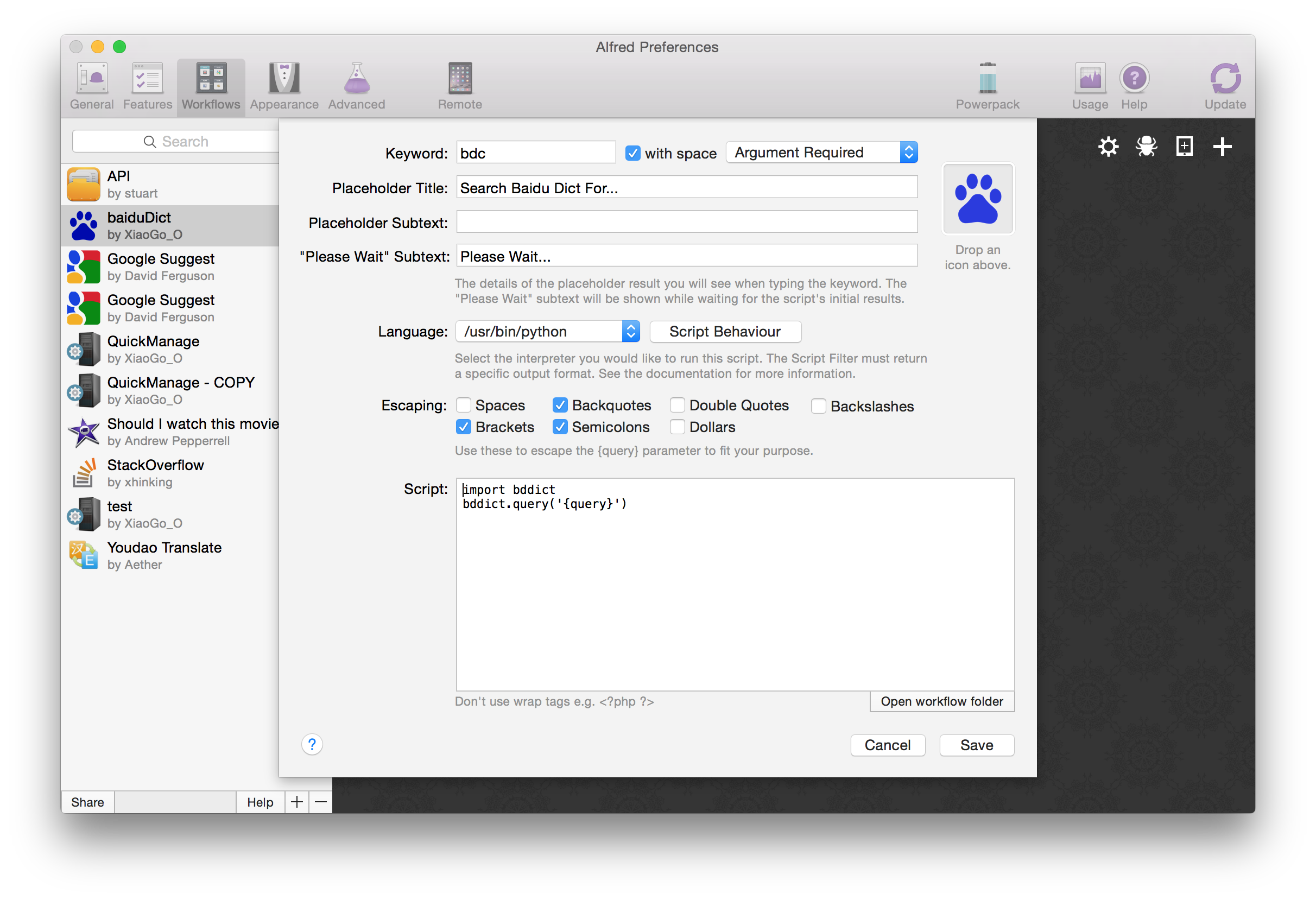Click the Powerpack battery icon
1316x900 pixels.
coord(988,78)
